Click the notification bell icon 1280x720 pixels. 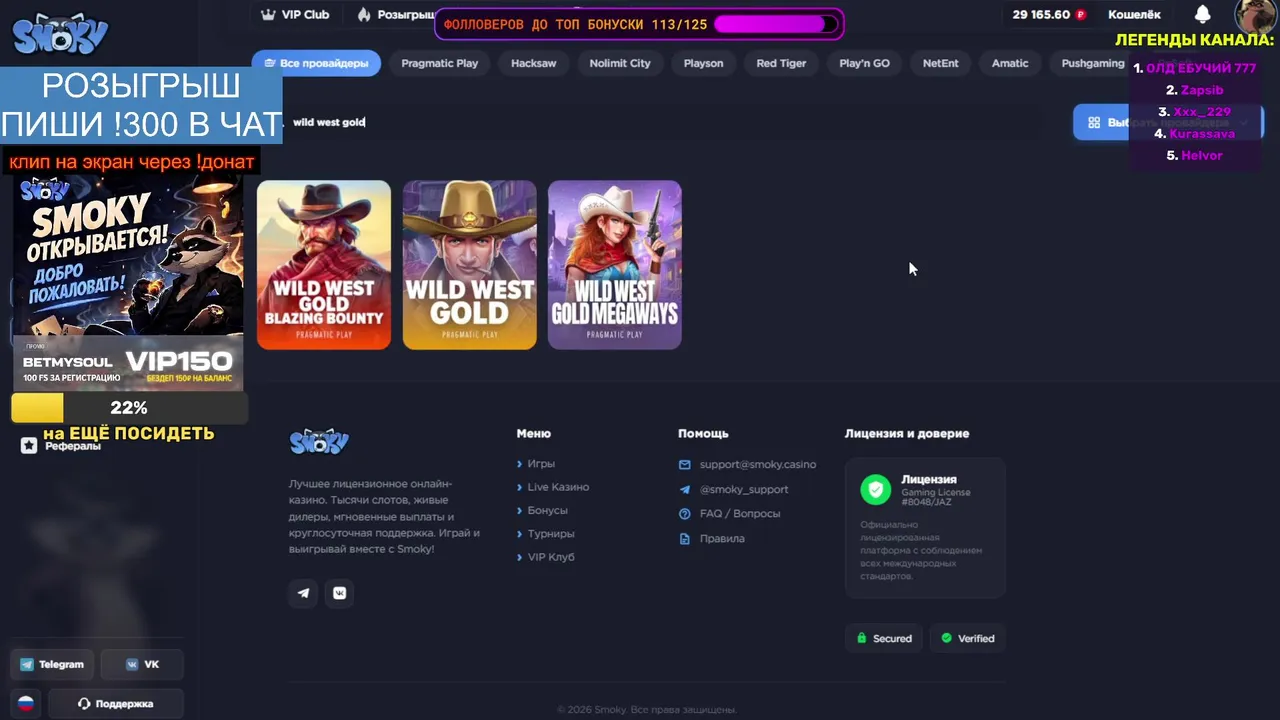1203,14
